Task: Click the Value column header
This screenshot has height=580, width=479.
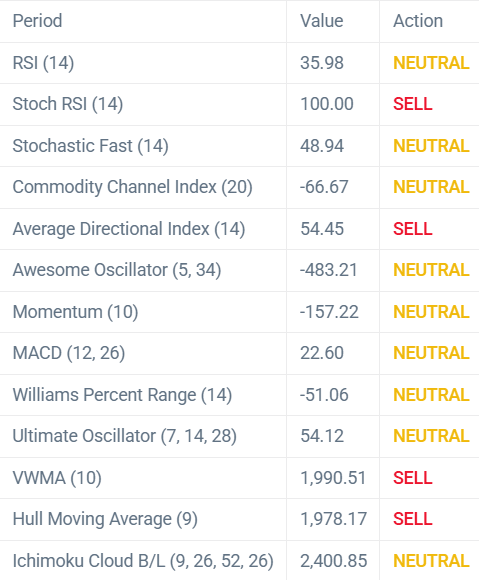Action: point(322,21)
